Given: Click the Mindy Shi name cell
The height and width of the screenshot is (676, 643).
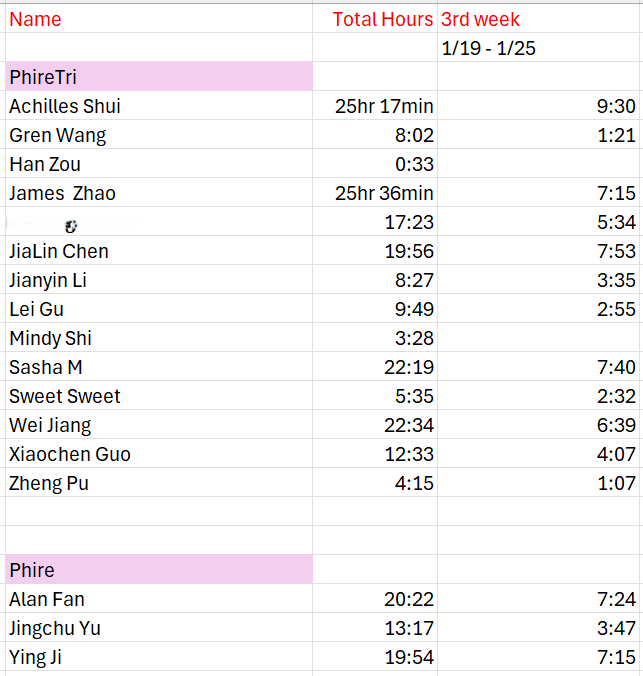Looking at the screenshot, I should (x=50, y=338).
